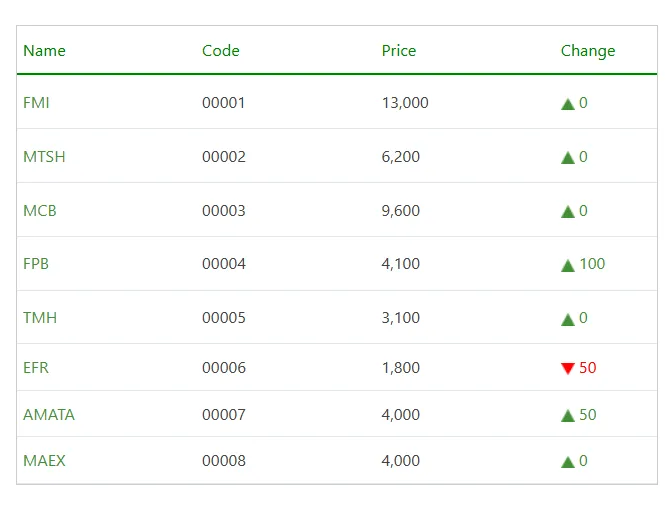Click the Code column header

pos(221,51)
